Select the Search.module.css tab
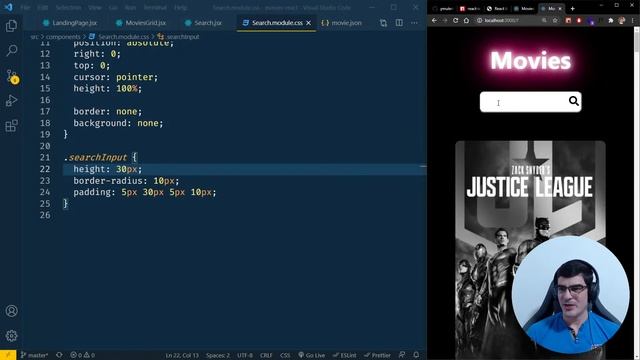 [x=277, y=23]
